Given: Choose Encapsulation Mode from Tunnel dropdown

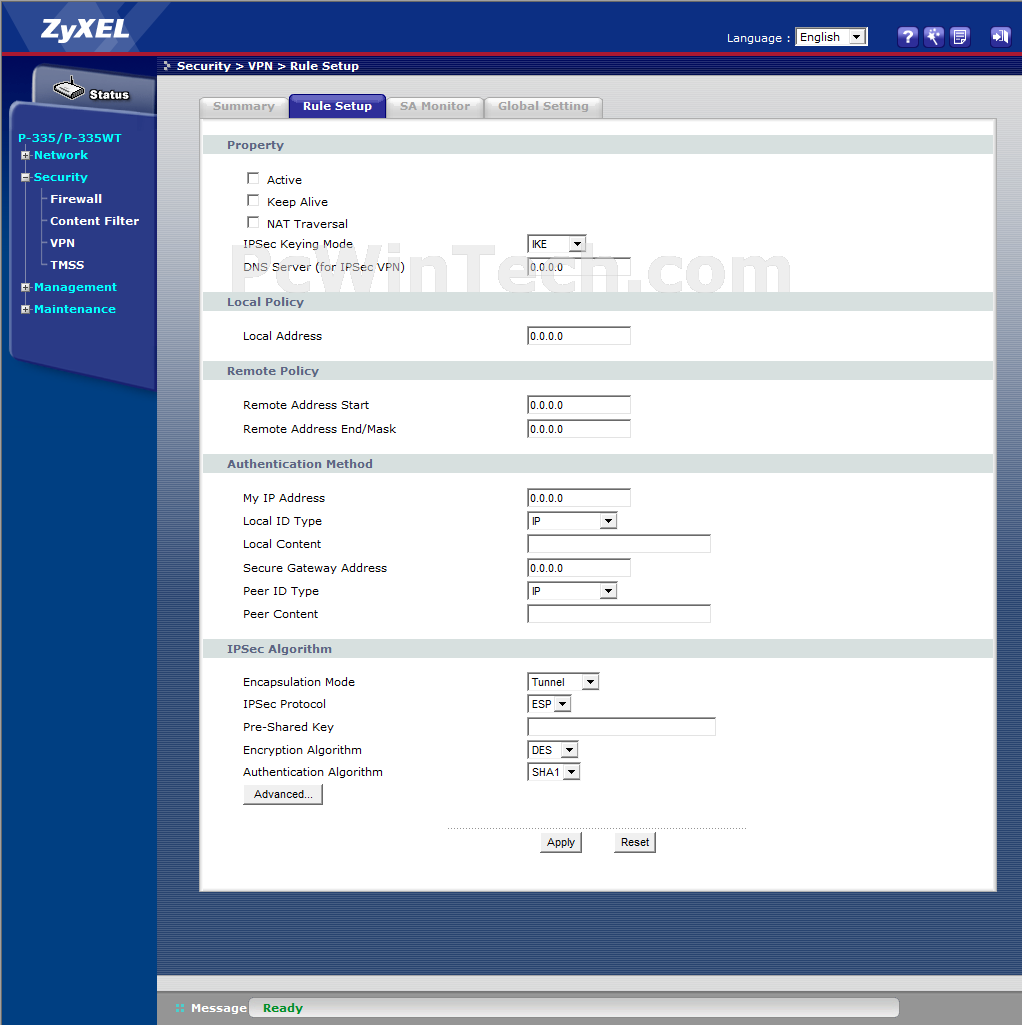Looking at the screenshot, I should (x=563, y=682).
